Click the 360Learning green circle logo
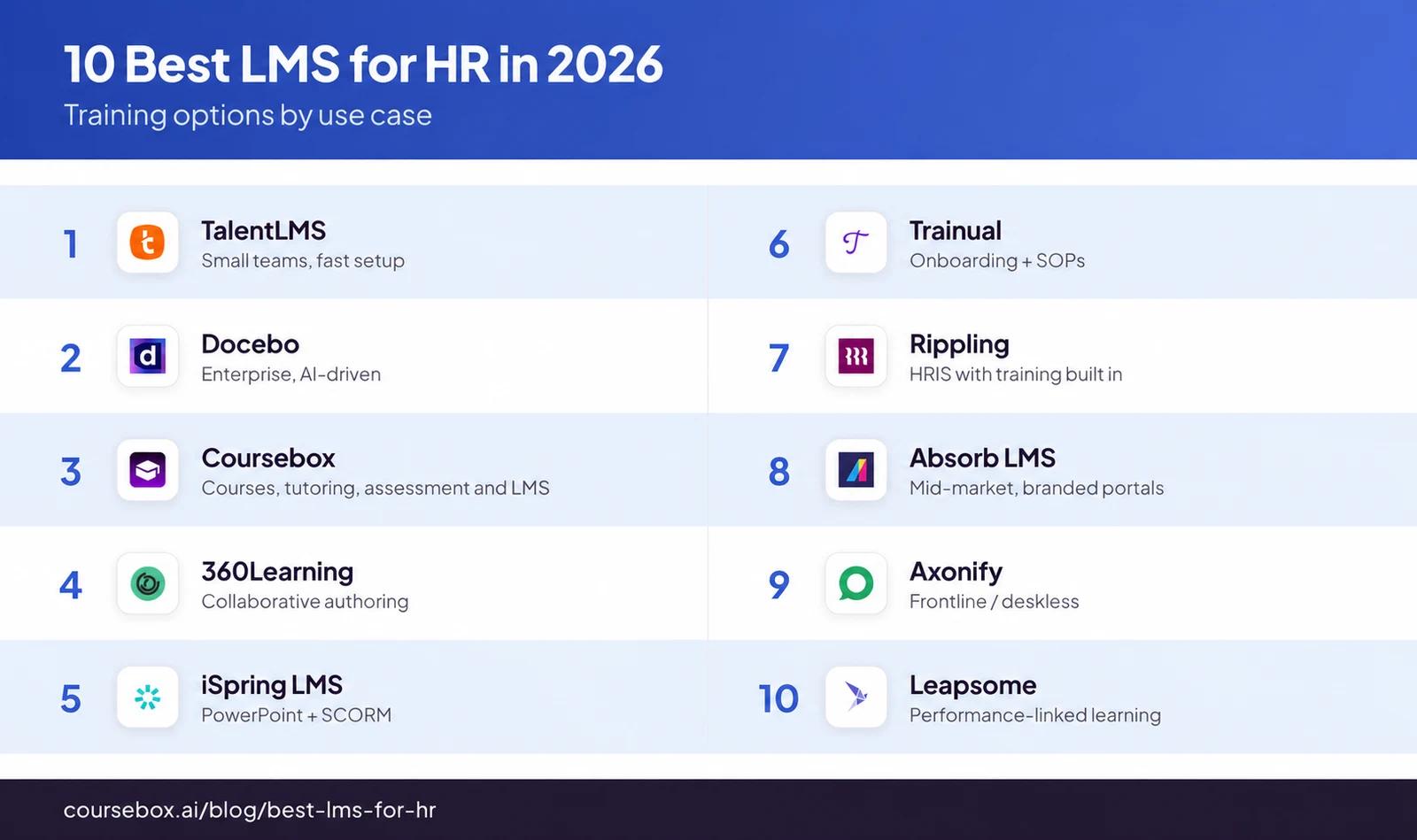This screenshot has height=840, width=1417. (x=148, y=584)
